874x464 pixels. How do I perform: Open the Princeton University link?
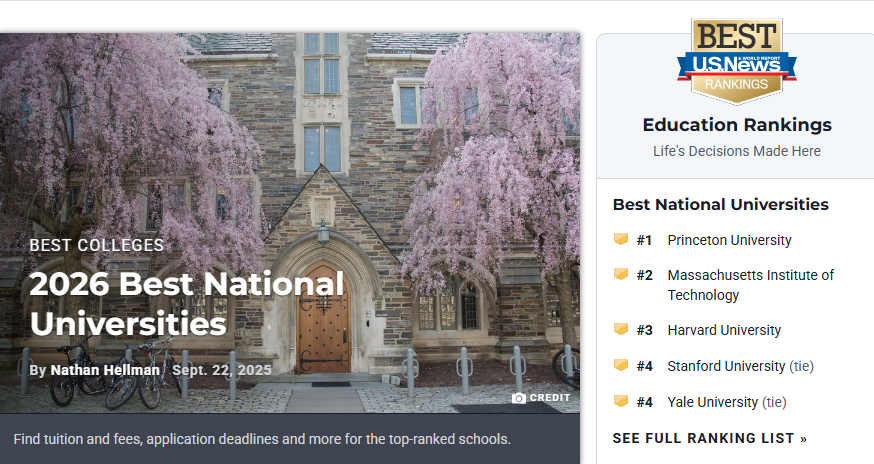coord(729,240)
